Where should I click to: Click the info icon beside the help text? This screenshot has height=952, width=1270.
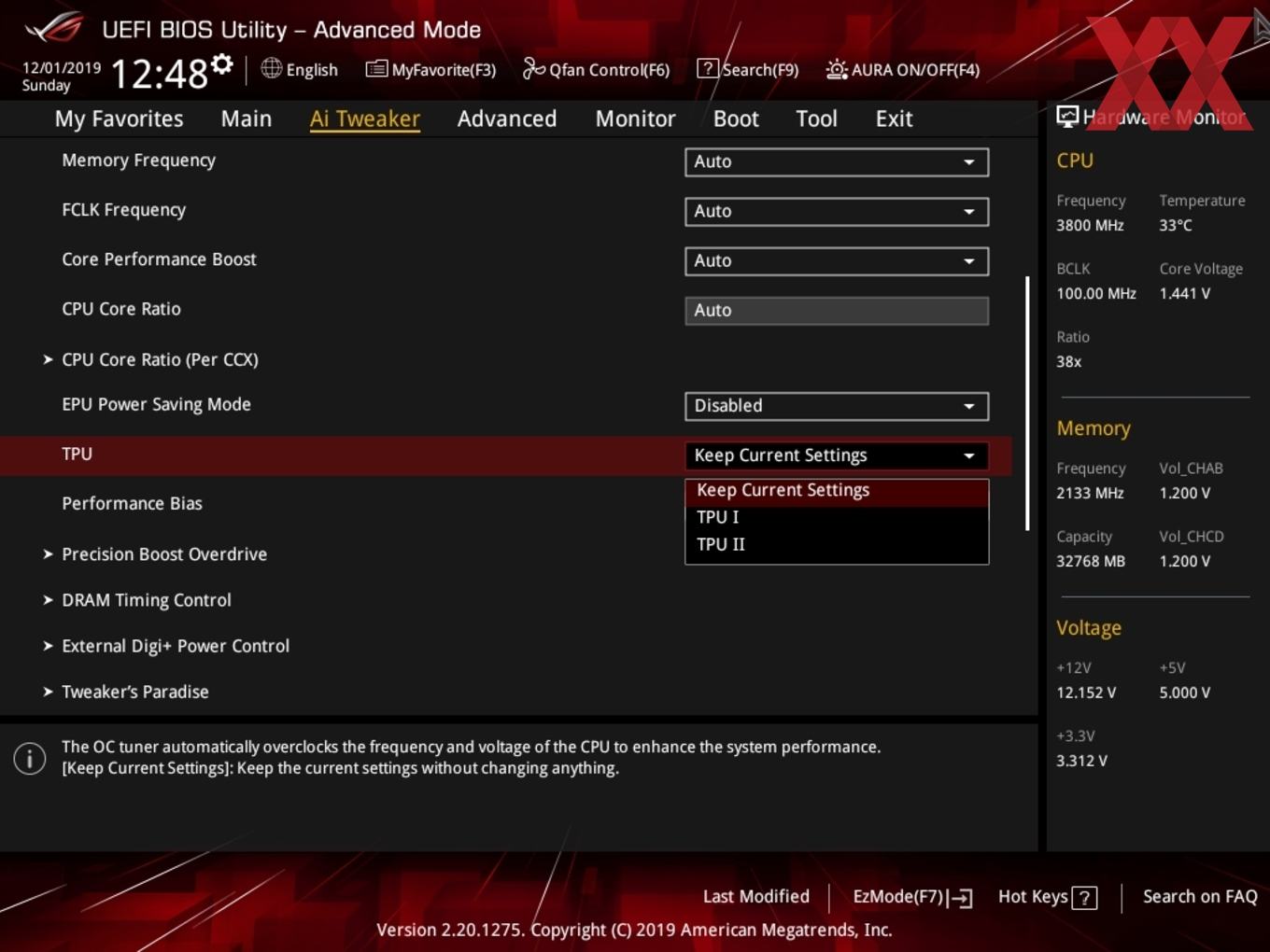(30, 758)
